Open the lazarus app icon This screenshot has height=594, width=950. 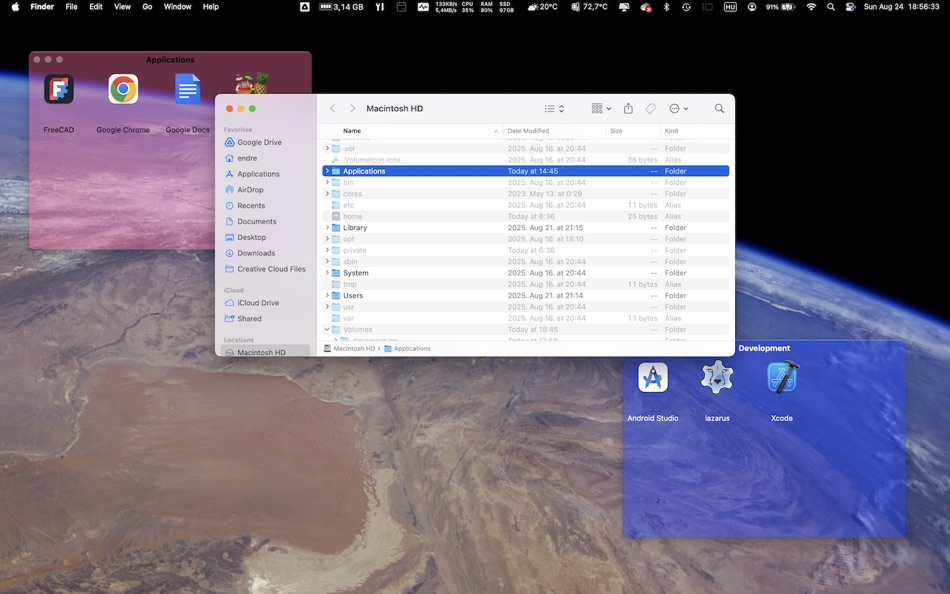click(717, 377)
